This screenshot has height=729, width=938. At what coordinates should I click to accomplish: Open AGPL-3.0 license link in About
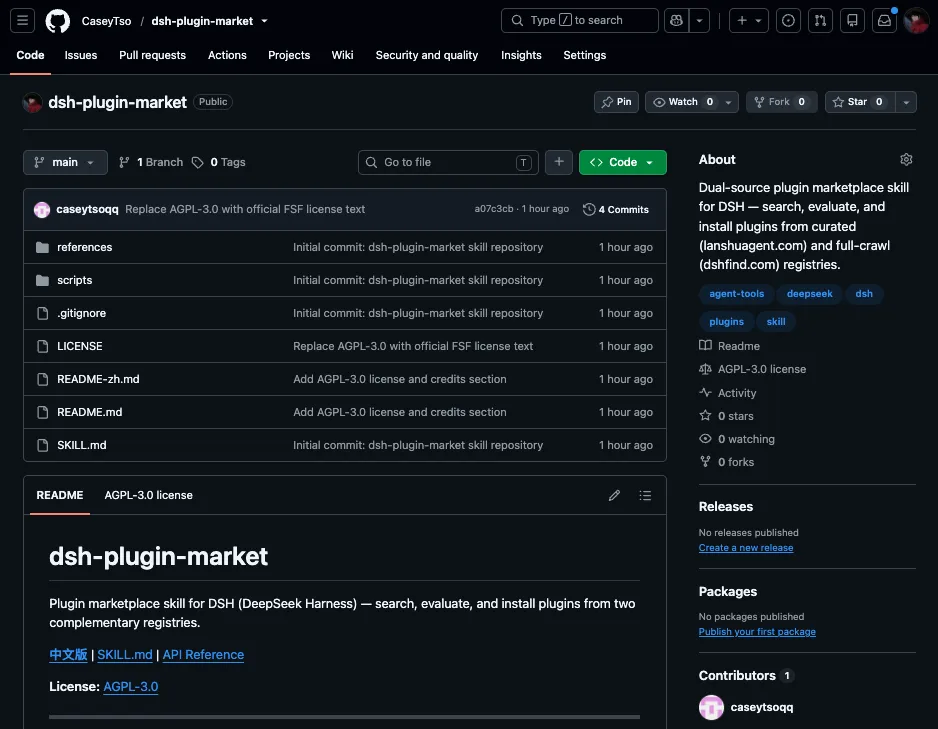coord(753,369)
